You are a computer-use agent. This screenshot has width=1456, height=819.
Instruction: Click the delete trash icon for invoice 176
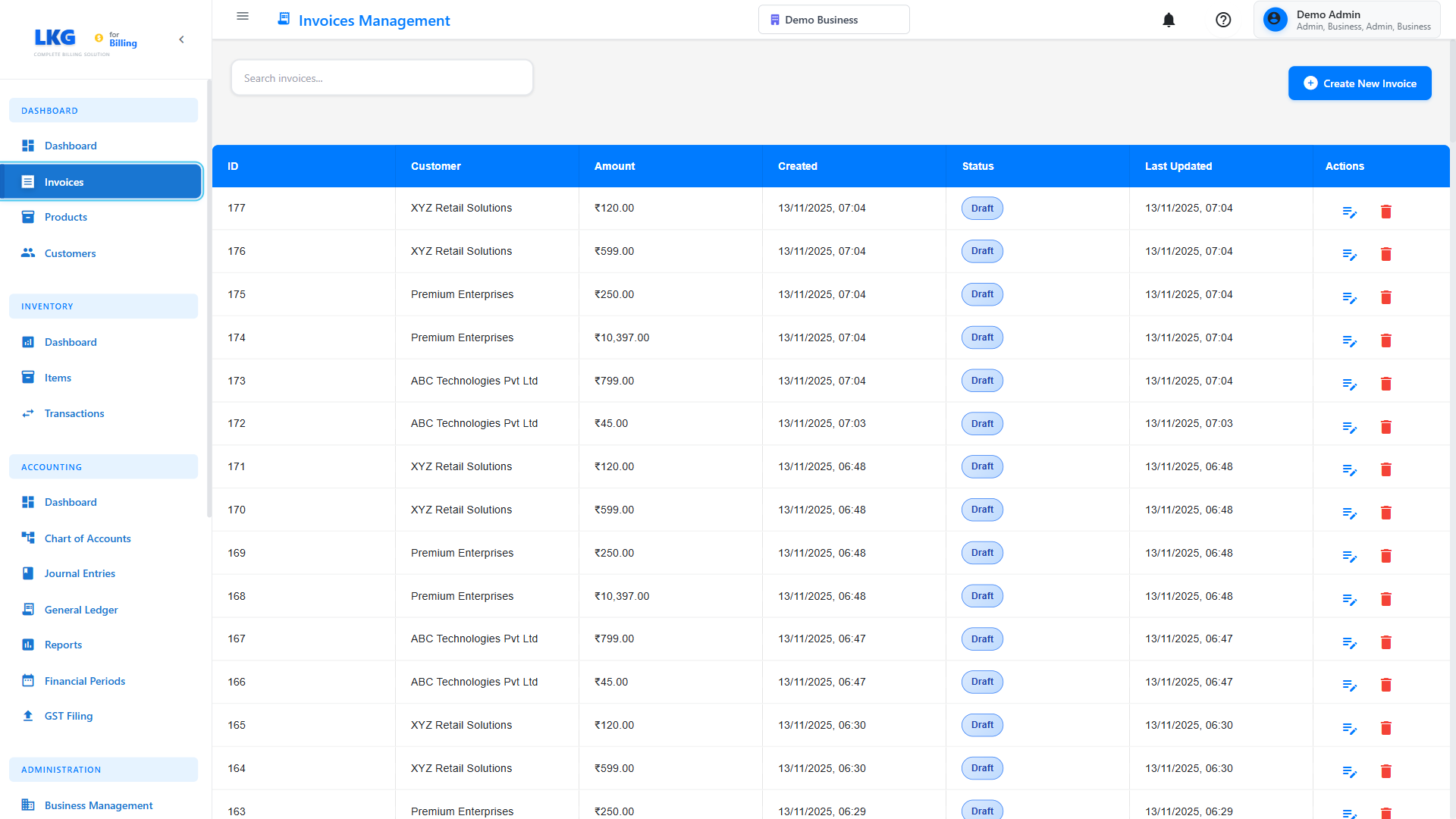[1387, 254]
